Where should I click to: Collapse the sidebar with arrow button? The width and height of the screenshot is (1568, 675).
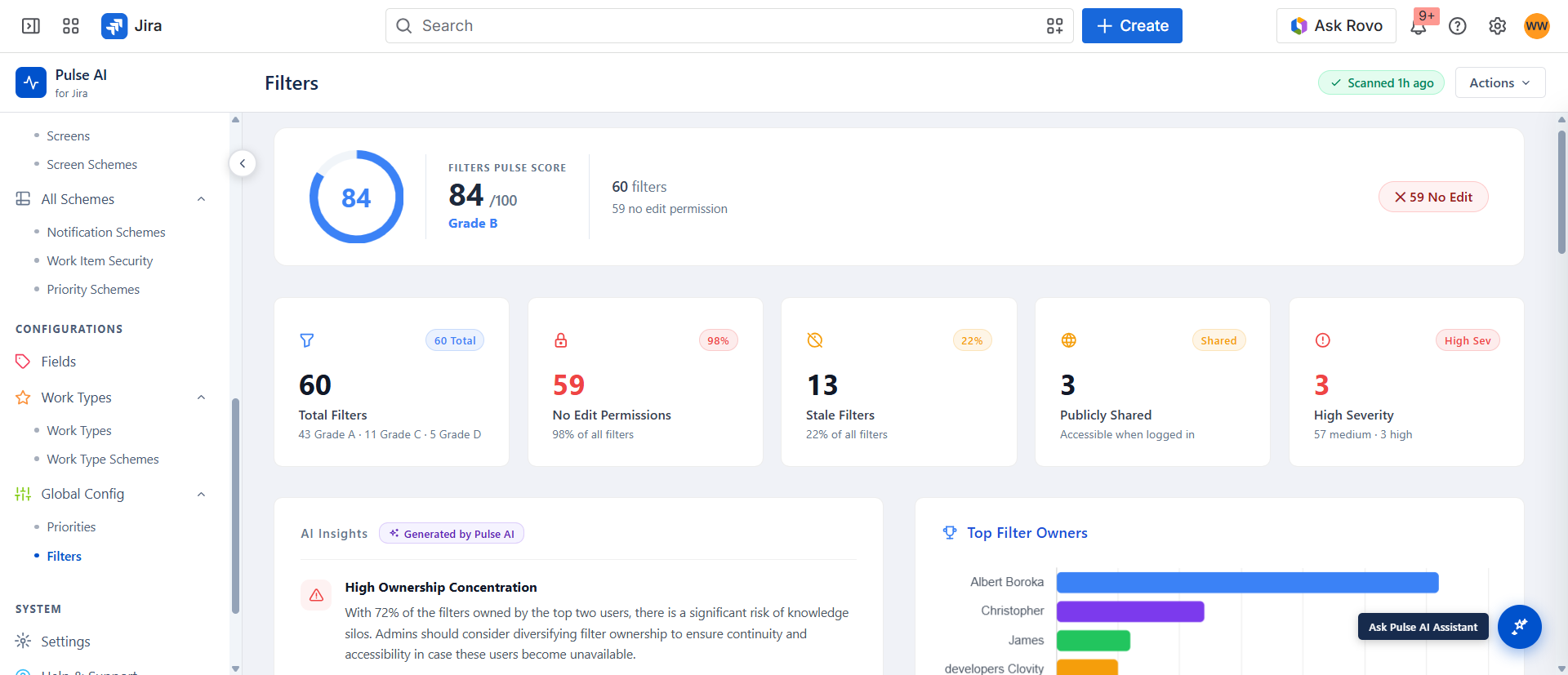[243, 163]
